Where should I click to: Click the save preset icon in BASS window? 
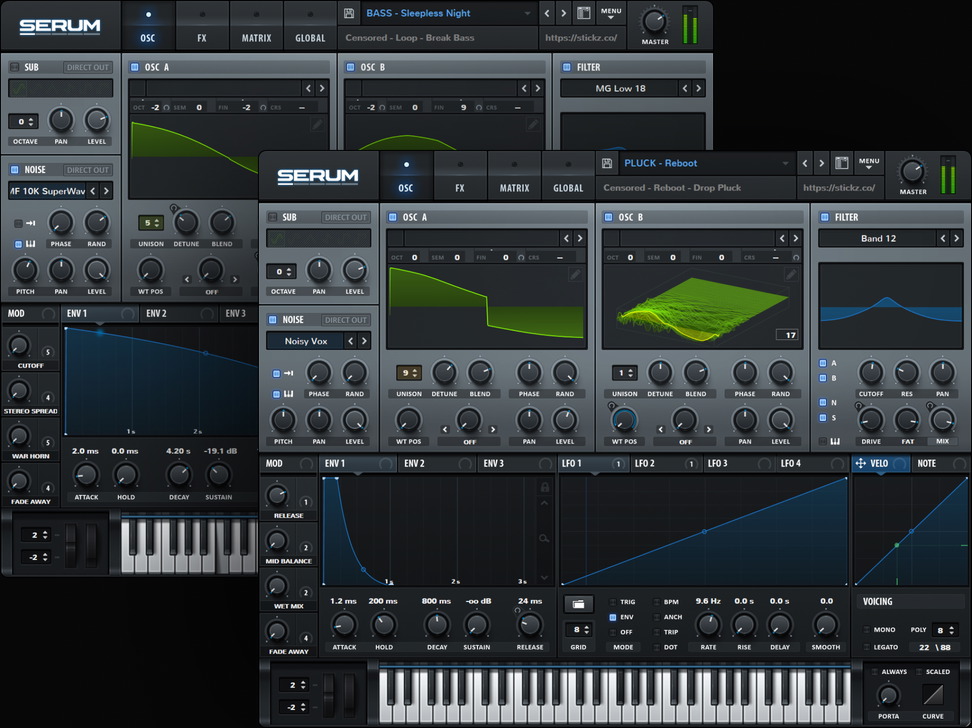[349, 13]
